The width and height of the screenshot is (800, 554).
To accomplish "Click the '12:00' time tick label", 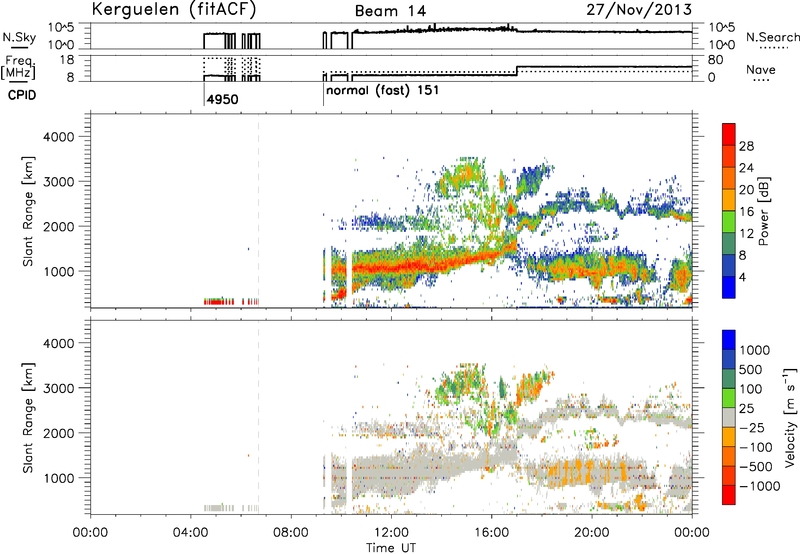I will 391,533.
